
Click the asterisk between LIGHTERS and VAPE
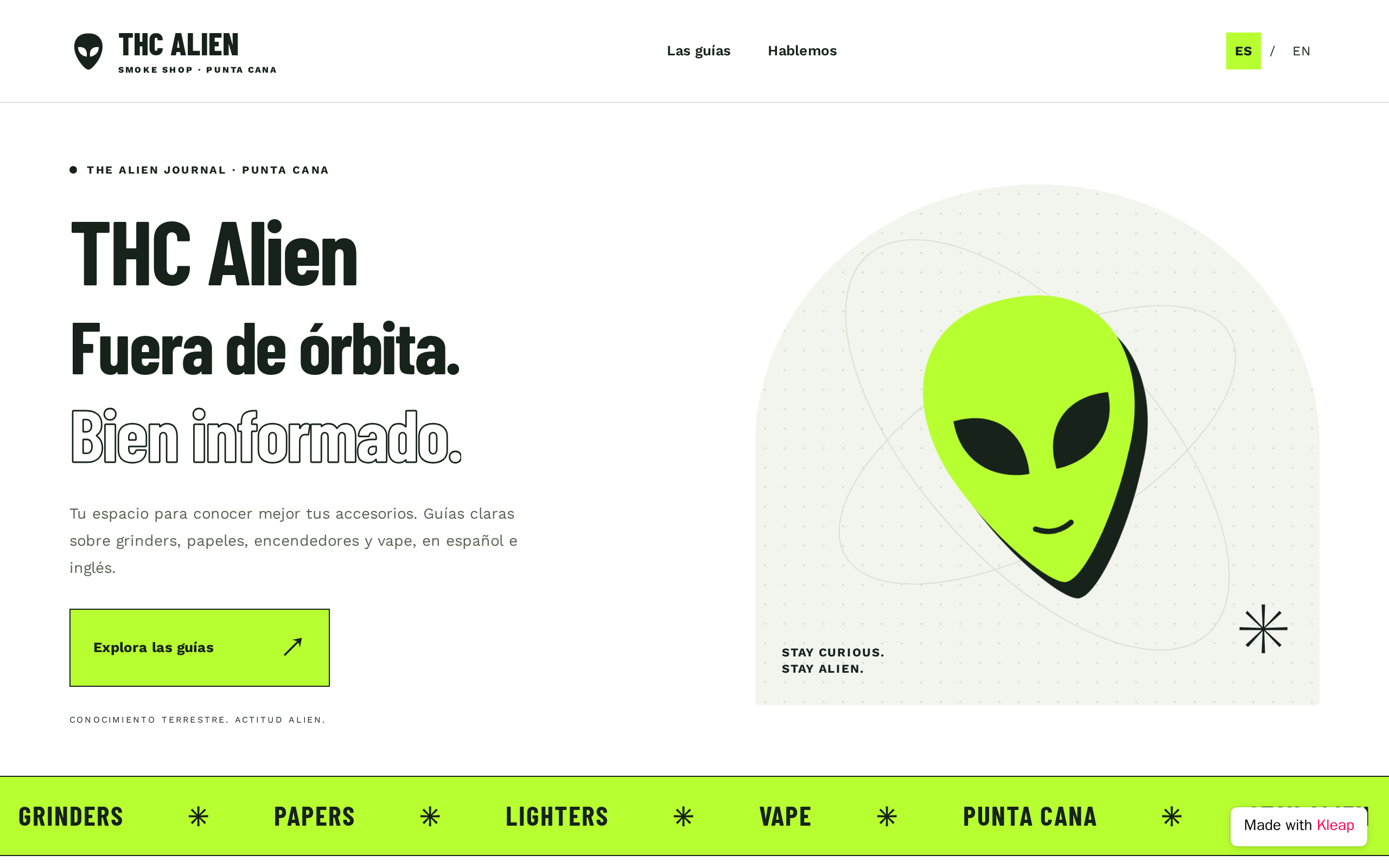click(x=684, y=816)
